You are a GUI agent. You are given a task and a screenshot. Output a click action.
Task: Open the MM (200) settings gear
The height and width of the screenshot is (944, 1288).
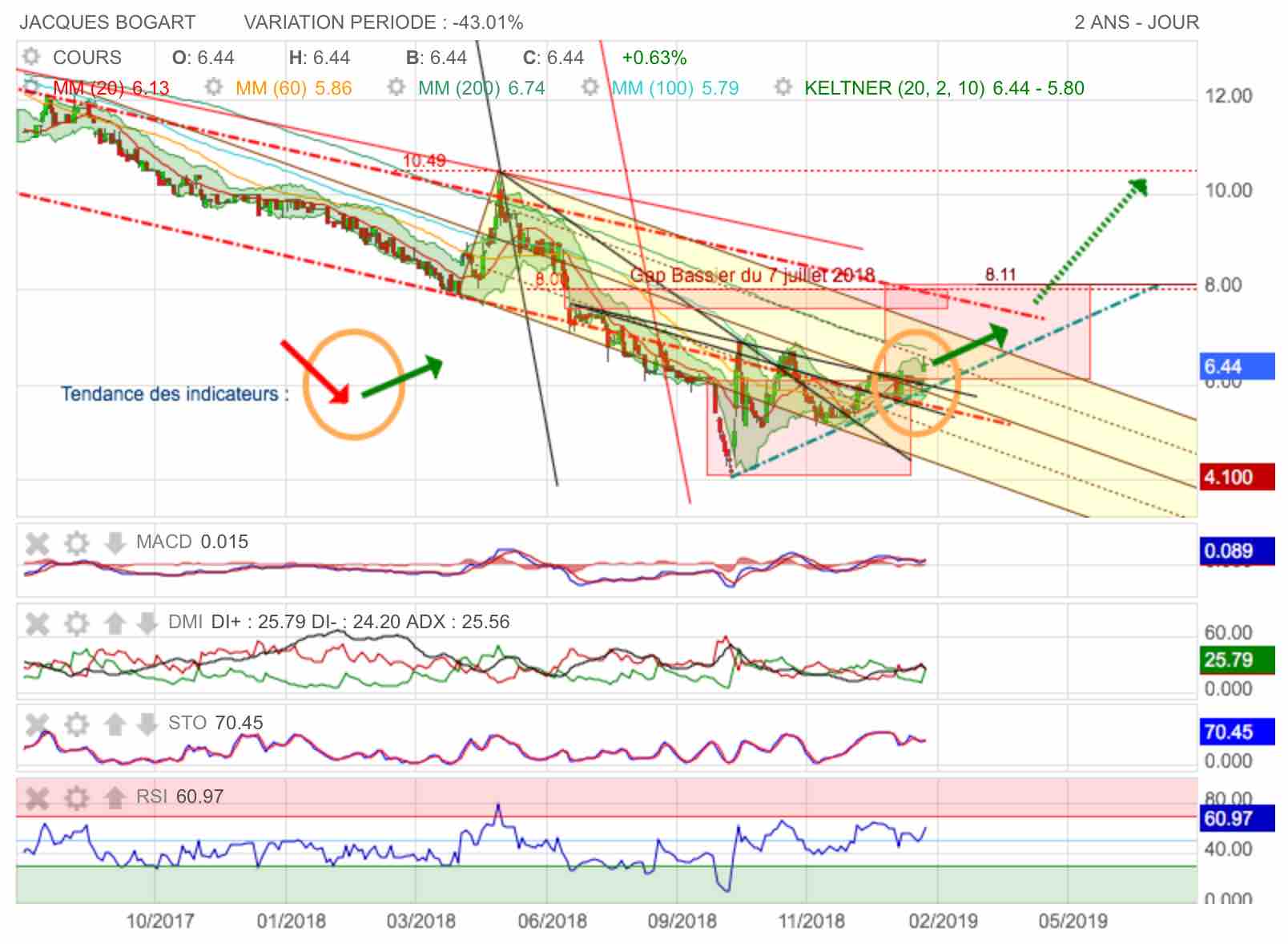pos(396,87)
